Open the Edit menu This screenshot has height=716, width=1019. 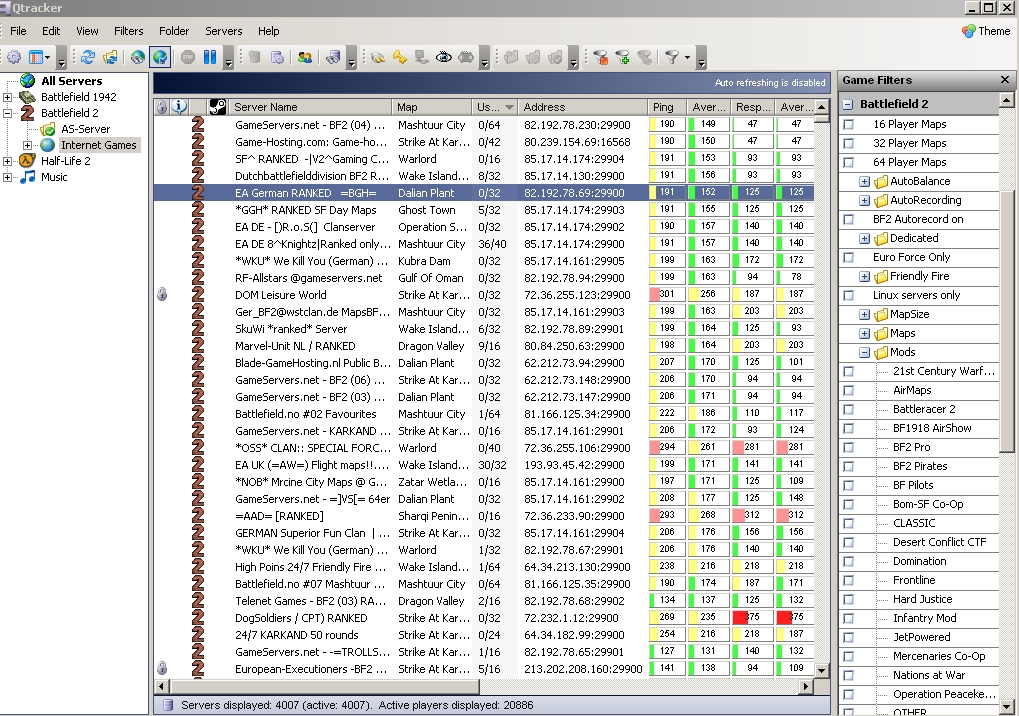coord(51,31)
